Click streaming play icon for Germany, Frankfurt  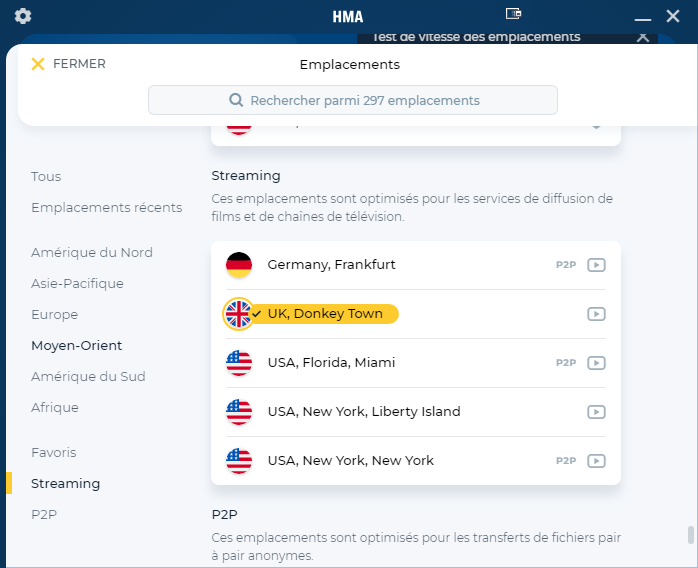pyautogui.click(x=596, y=265)
